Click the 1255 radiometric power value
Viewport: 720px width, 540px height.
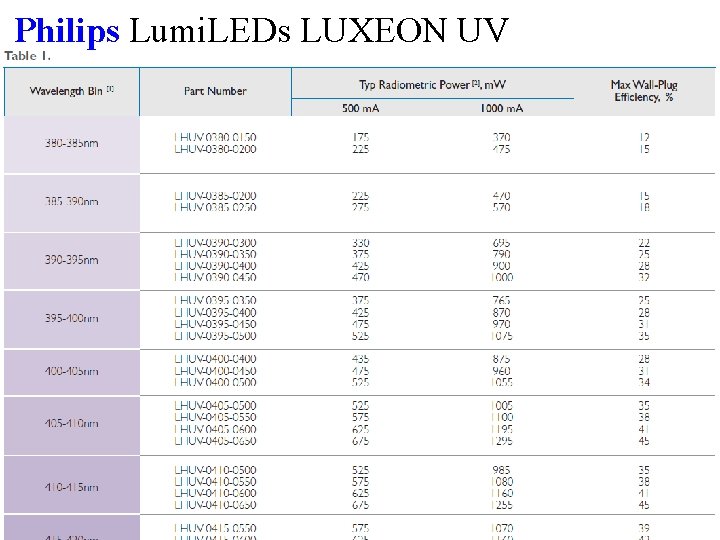[x=501, y=505]
